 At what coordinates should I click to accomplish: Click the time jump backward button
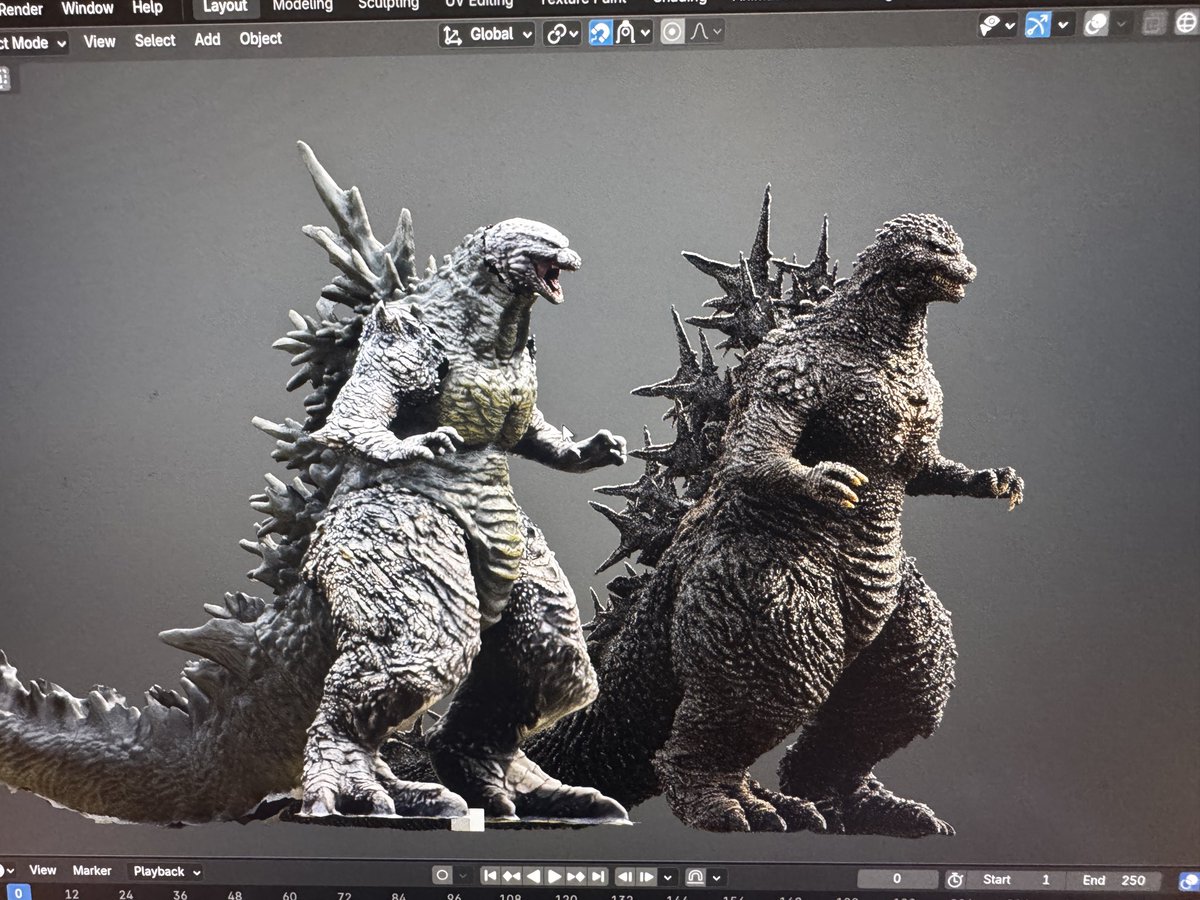[x=625, y=876]
